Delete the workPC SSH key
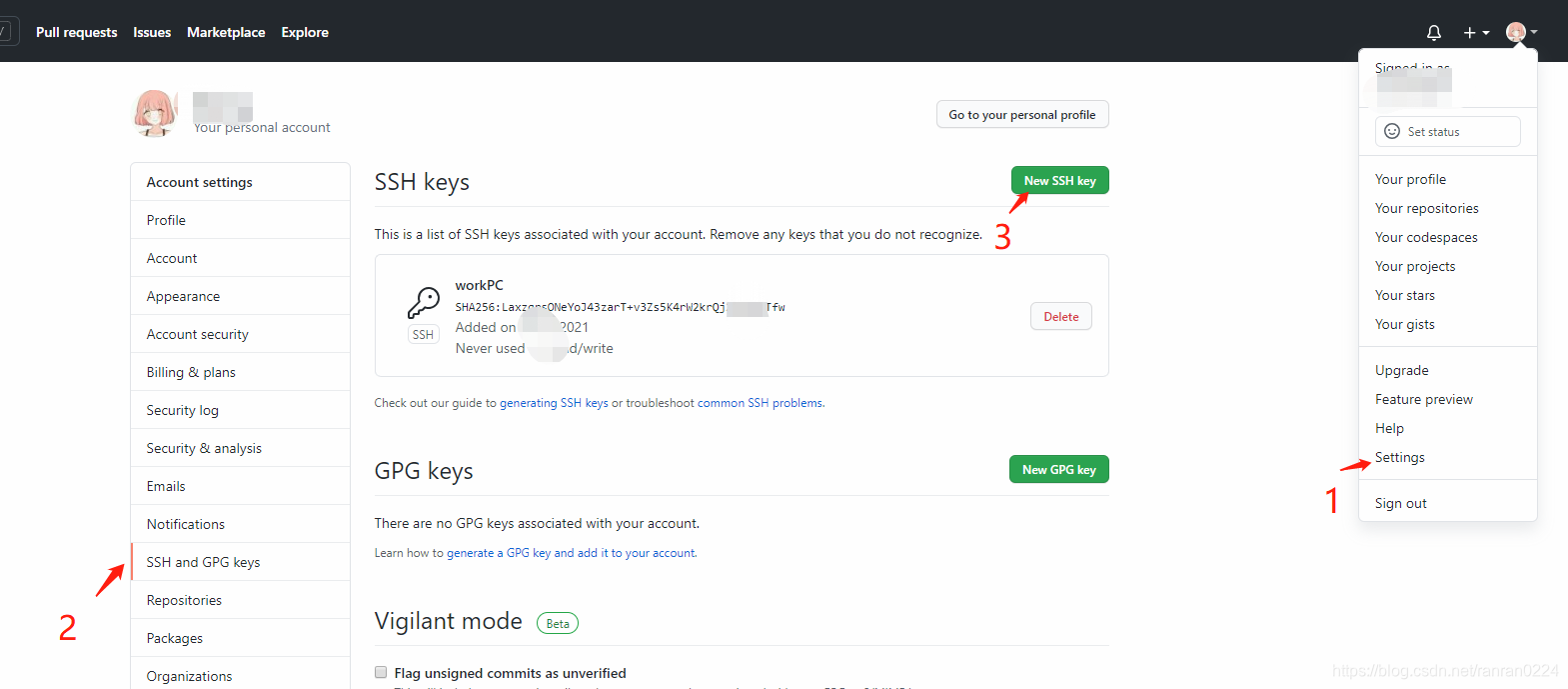This screenshot has width=1568, height=689. tap(1061, 317)
